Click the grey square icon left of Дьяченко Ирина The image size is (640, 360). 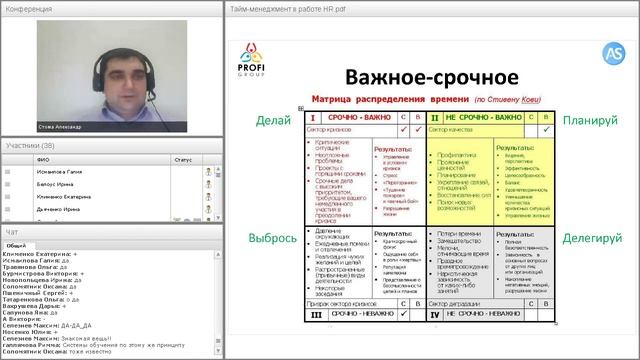pyautogui.click(x=7, y=209)
